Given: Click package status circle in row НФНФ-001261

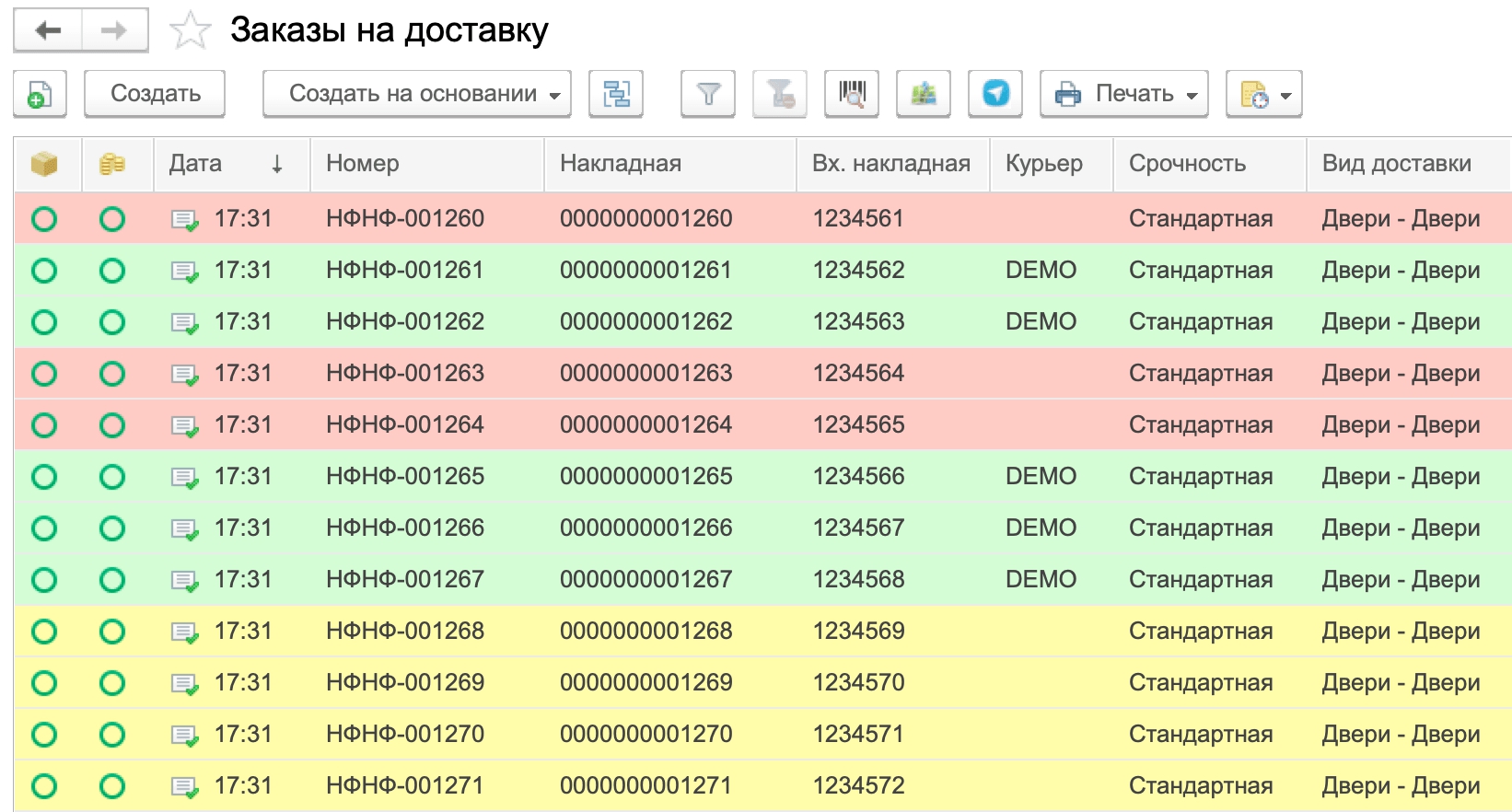Looking at the screenshot, I should 44,271.
